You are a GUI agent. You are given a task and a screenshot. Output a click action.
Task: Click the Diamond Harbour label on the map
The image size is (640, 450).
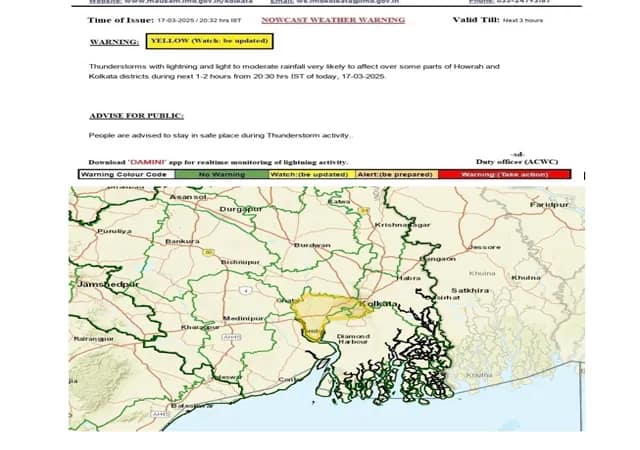(x=353, y=339)
